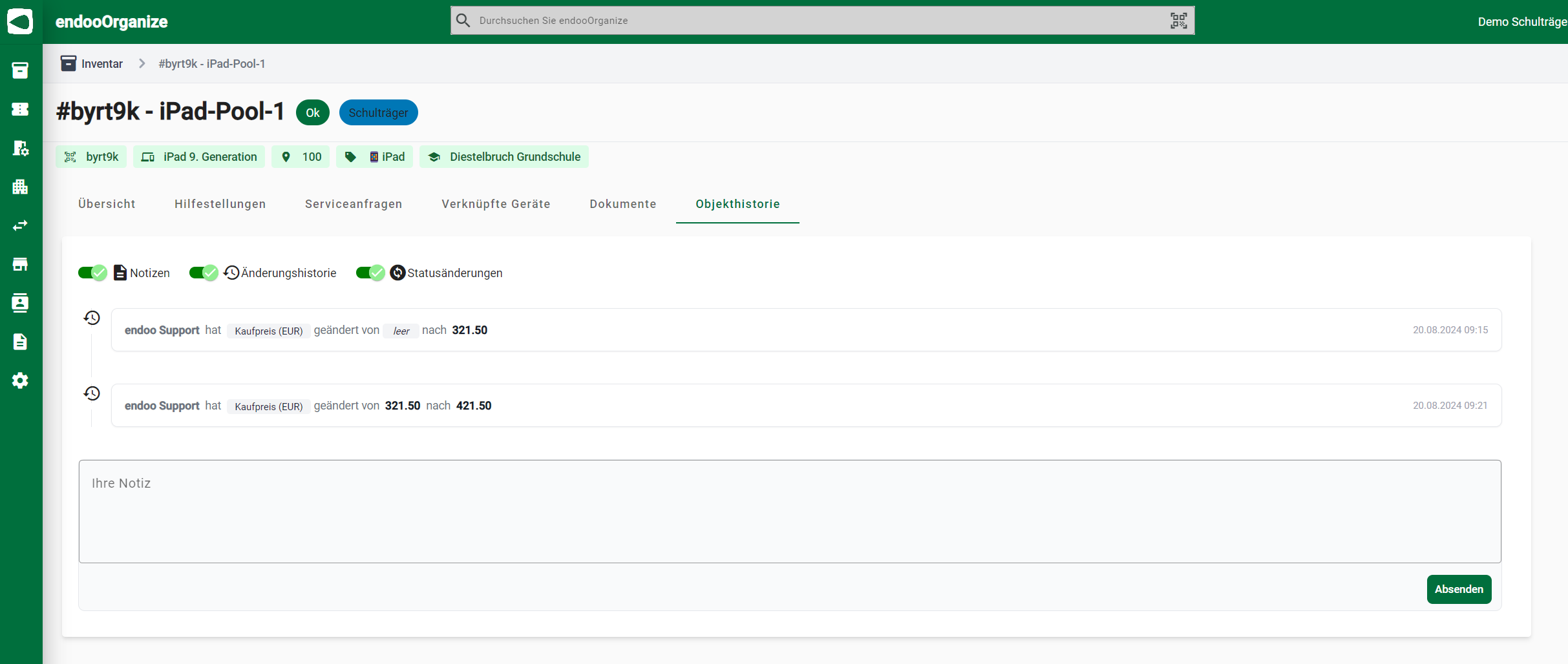Viewport: 1568px width, 664px height.
Task: Click the iPad 9. Generation chip
Action: (199, 157)
